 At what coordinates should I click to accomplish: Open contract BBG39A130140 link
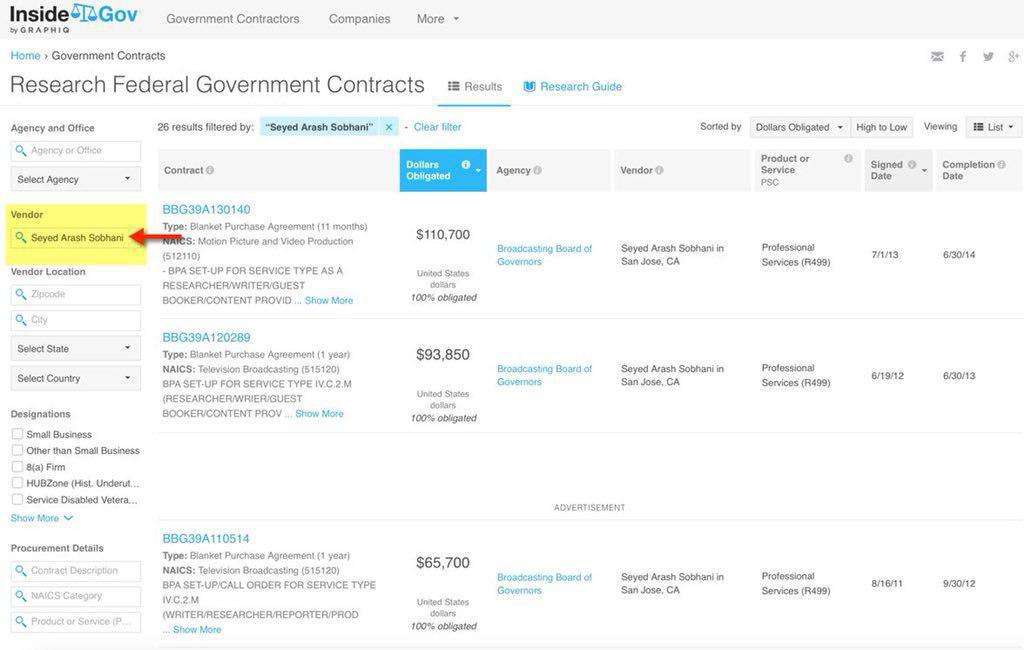(207, 210)
